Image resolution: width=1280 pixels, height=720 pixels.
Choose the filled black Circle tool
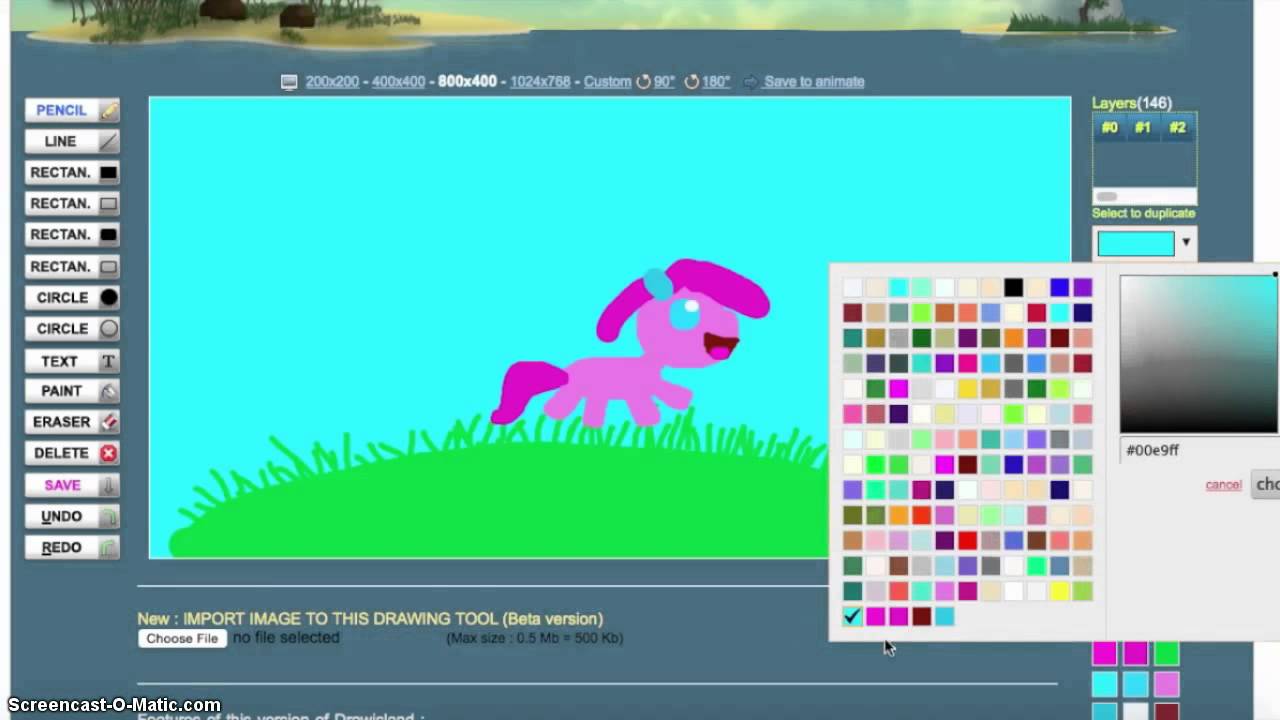(x=72, y=297)
